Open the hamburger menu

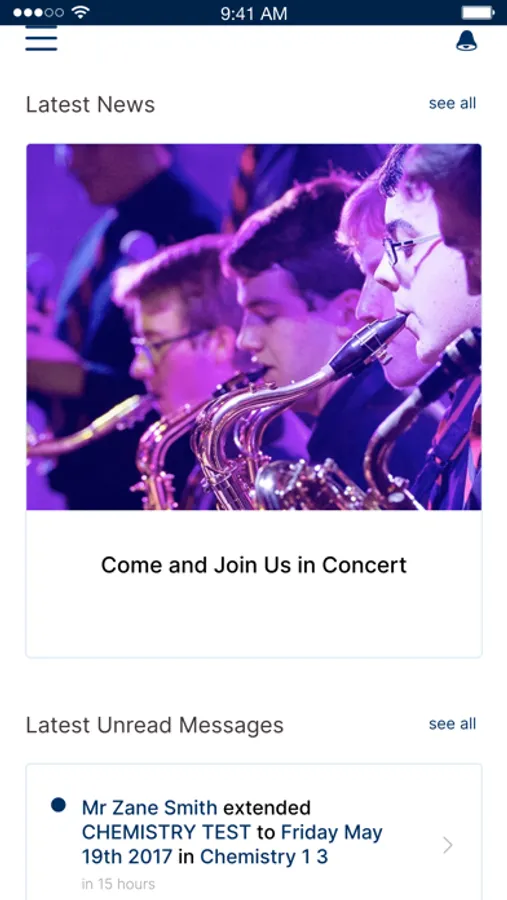pyautogui.click(x=41, y=38)
